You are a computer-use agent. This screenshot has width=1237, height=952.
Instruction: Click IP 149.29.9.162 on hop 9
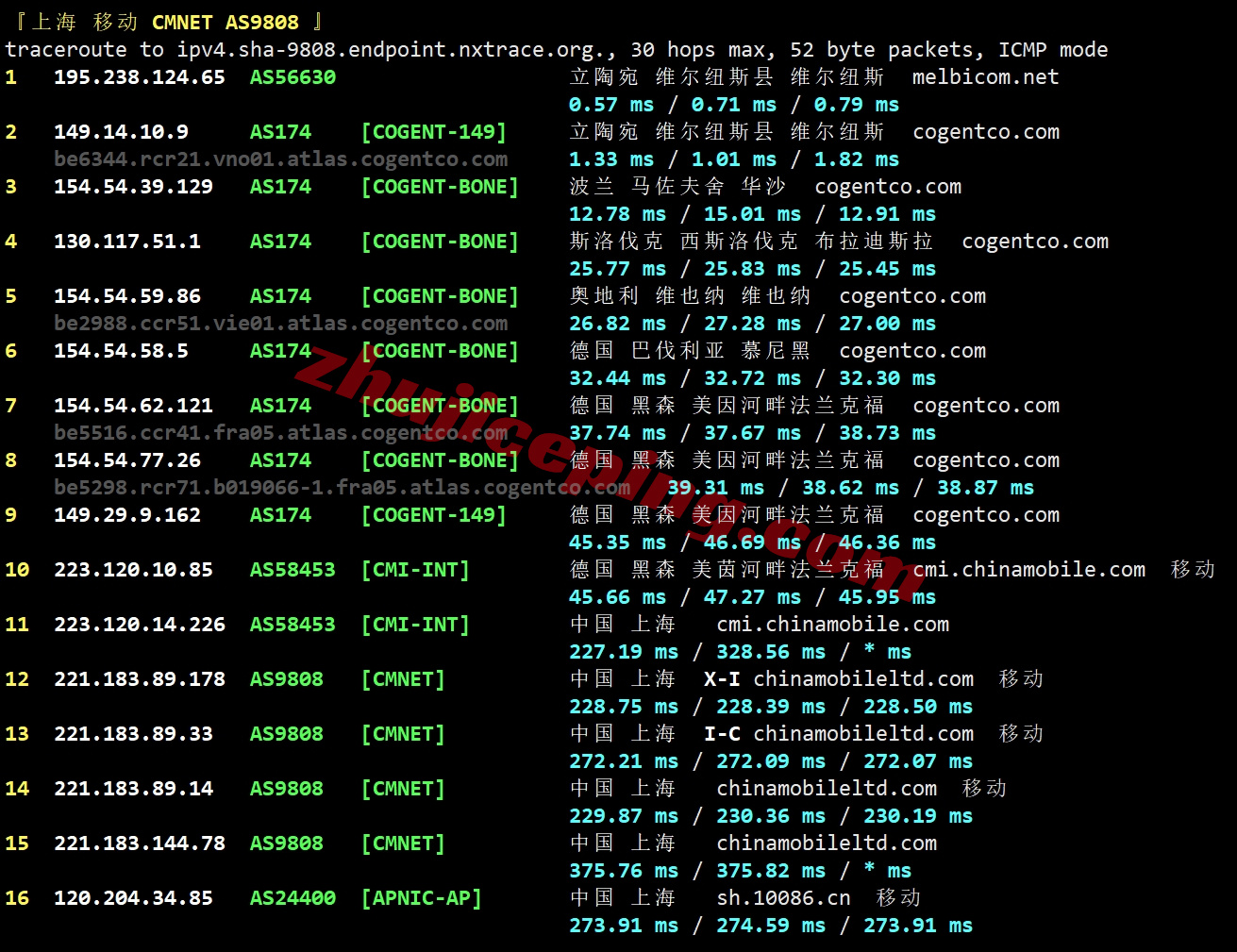click(x=127, y=515)
